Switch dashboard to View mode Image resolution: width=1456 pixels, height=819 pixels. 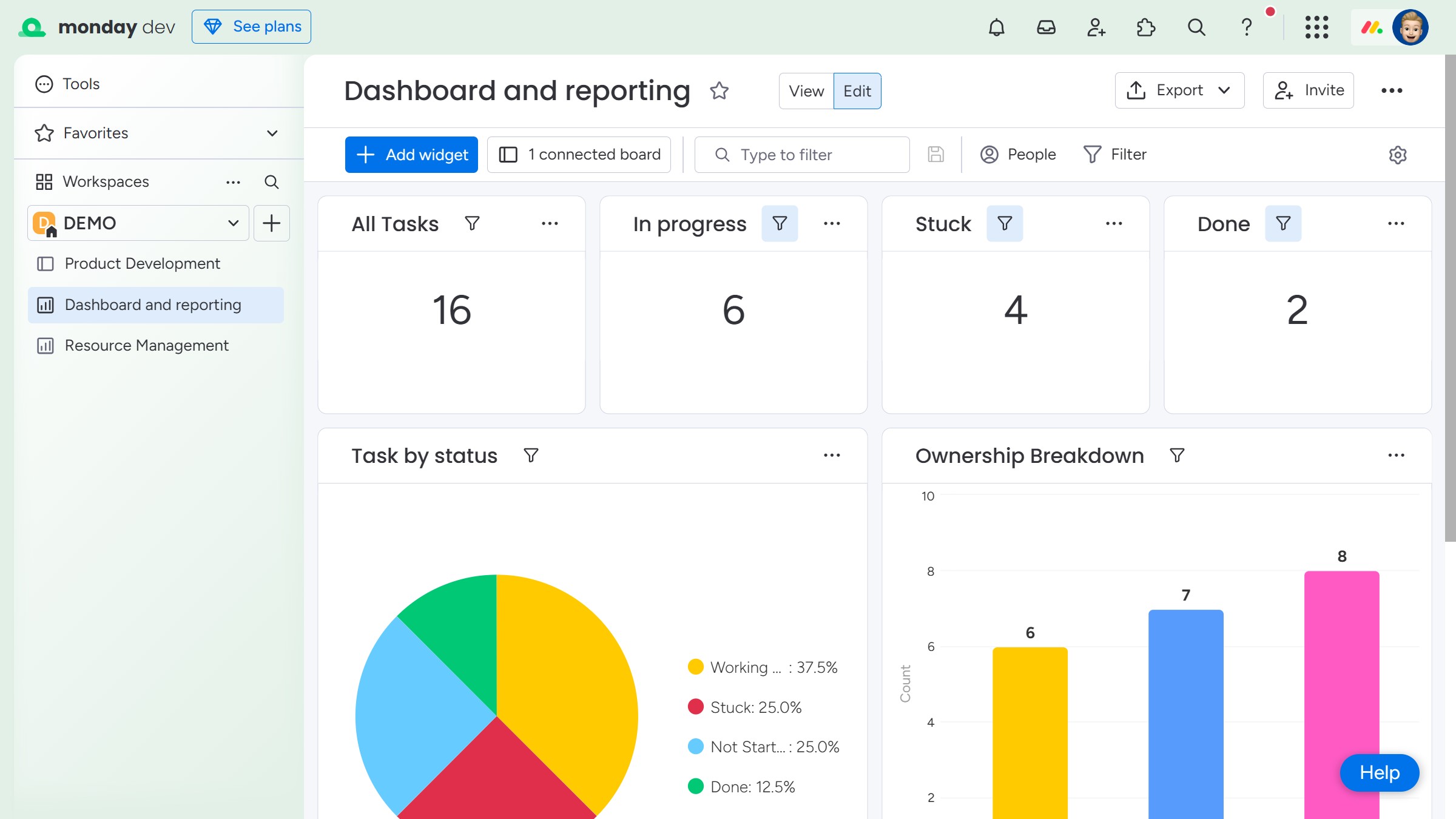(x=806, y=91)
